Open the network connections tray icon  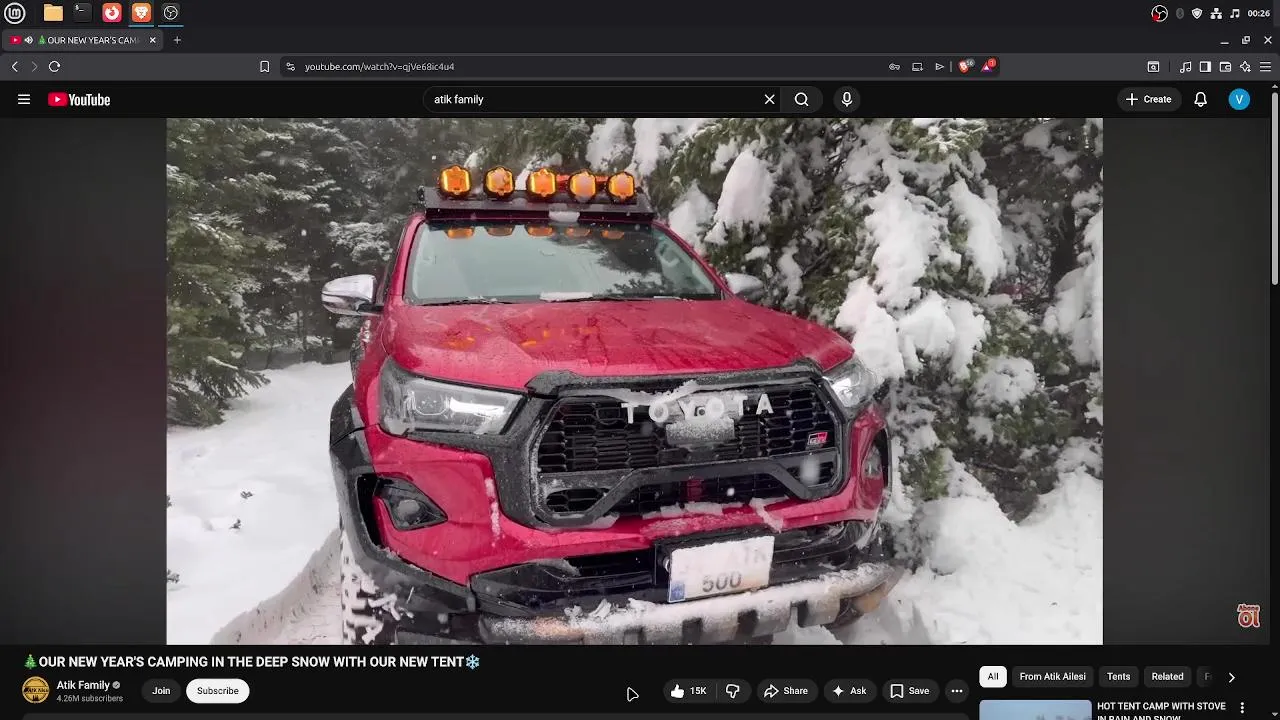tap(1216, 13)
